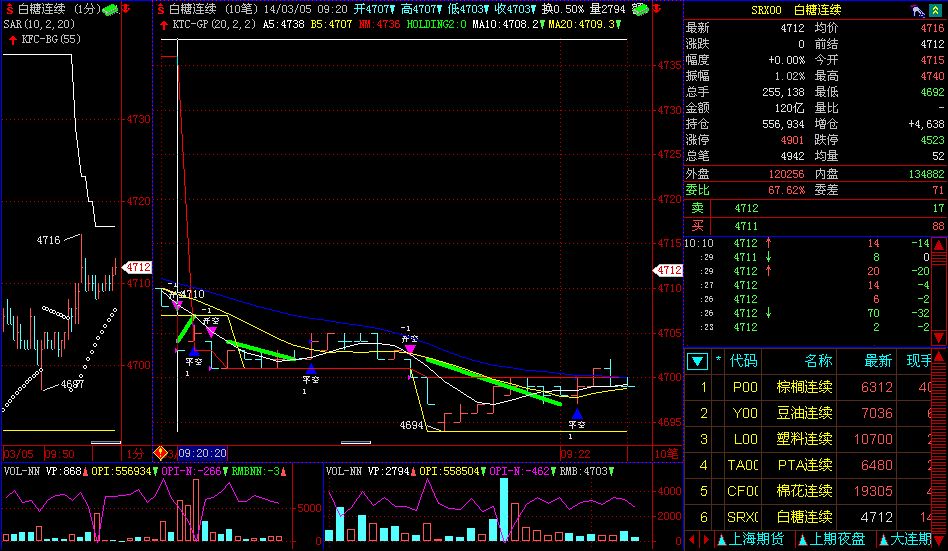Viewport: 948px width, 551px height.
Task: Select the 棕榈连续 row in watchlist
Action: [x=808, y=387]
